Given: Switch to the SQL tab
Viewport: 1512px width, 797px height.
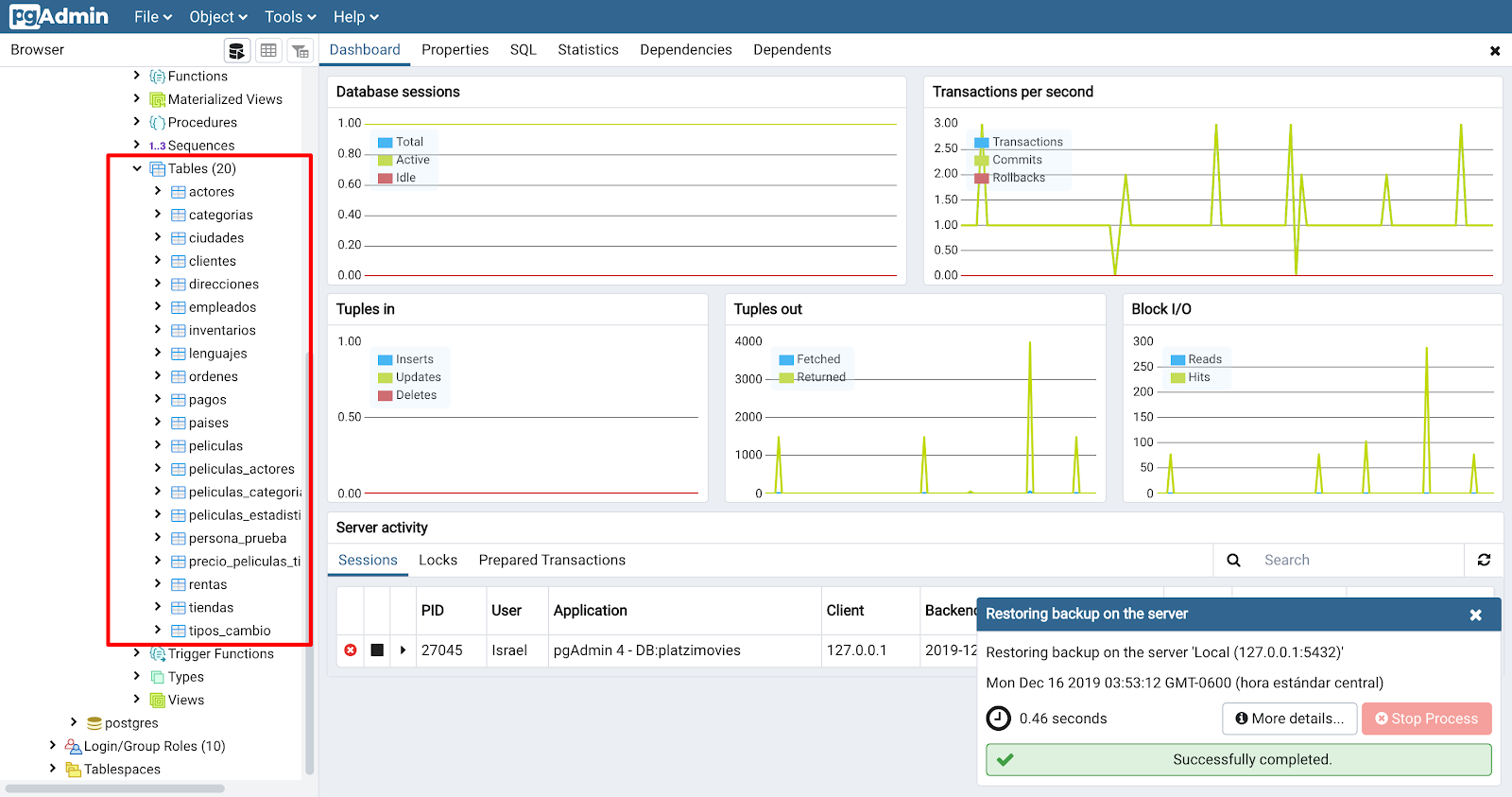Looking at the screenshot, I should (x=523, y=50).
